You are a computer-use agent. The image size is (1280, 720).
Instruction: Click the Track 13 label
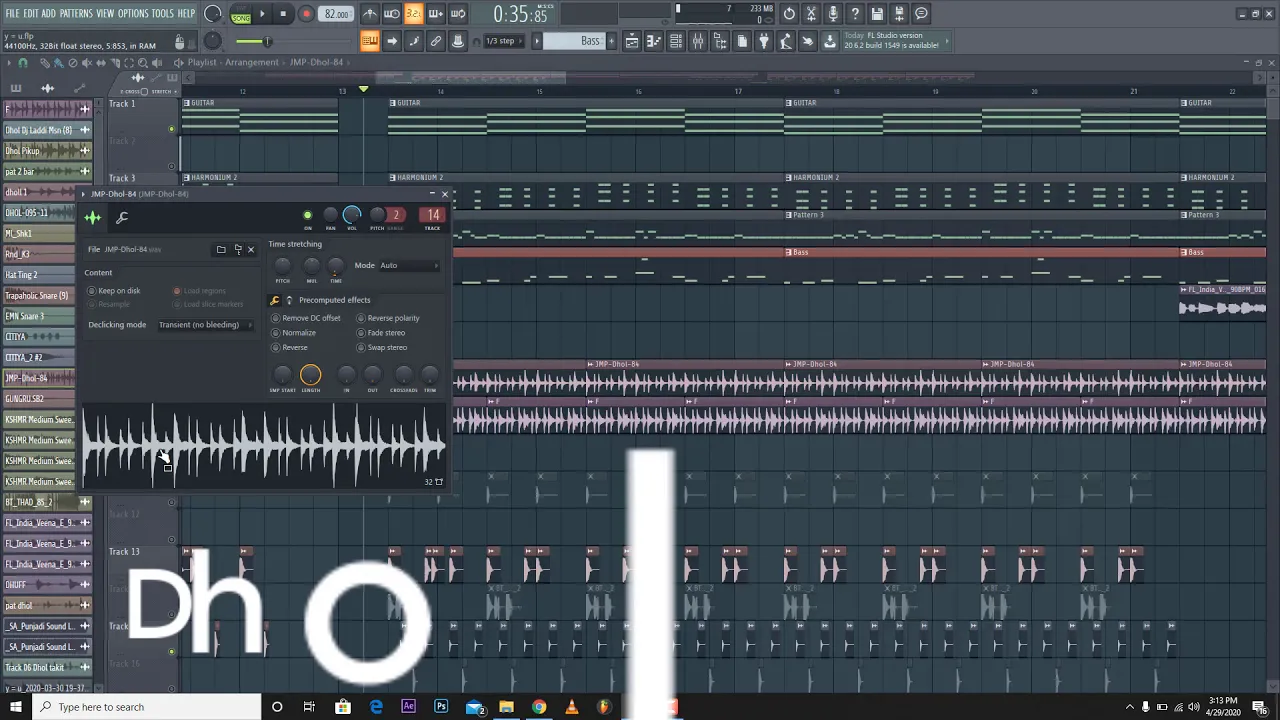point(124,552)
